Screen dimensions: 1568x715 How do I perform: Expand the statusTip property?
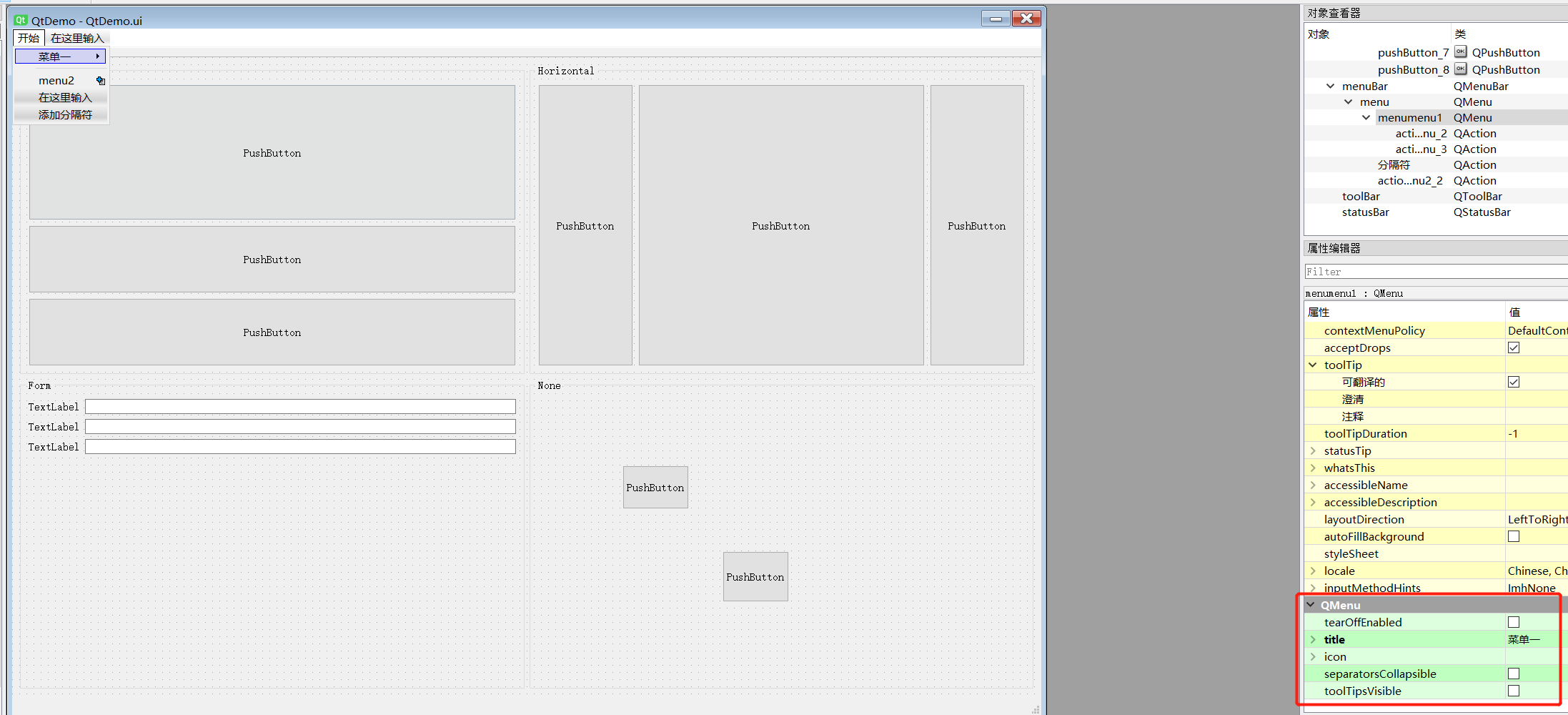1313,450
